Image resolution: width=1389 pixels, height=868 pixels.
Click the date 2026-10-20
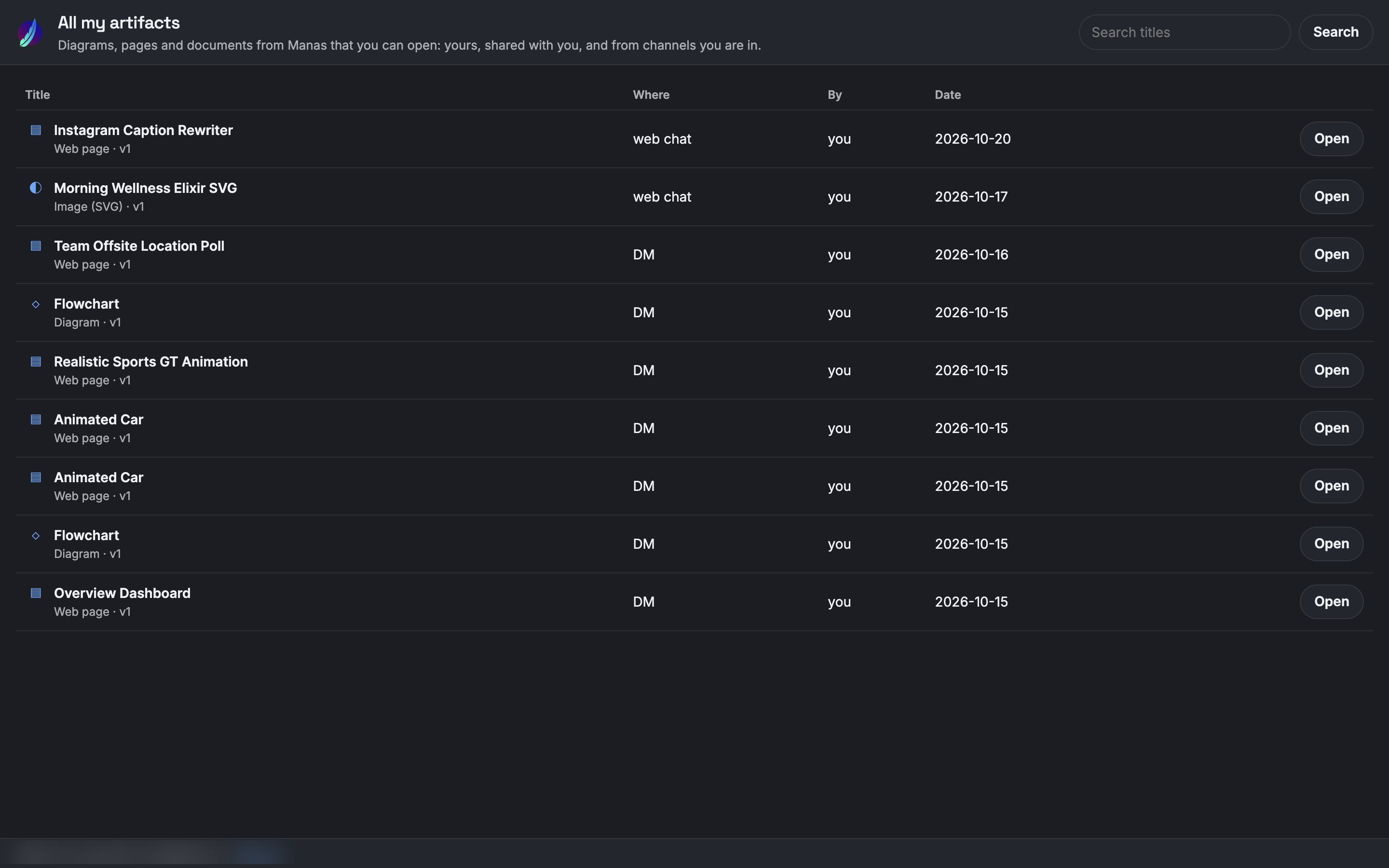pyautogui.click(x=972, y=139)
